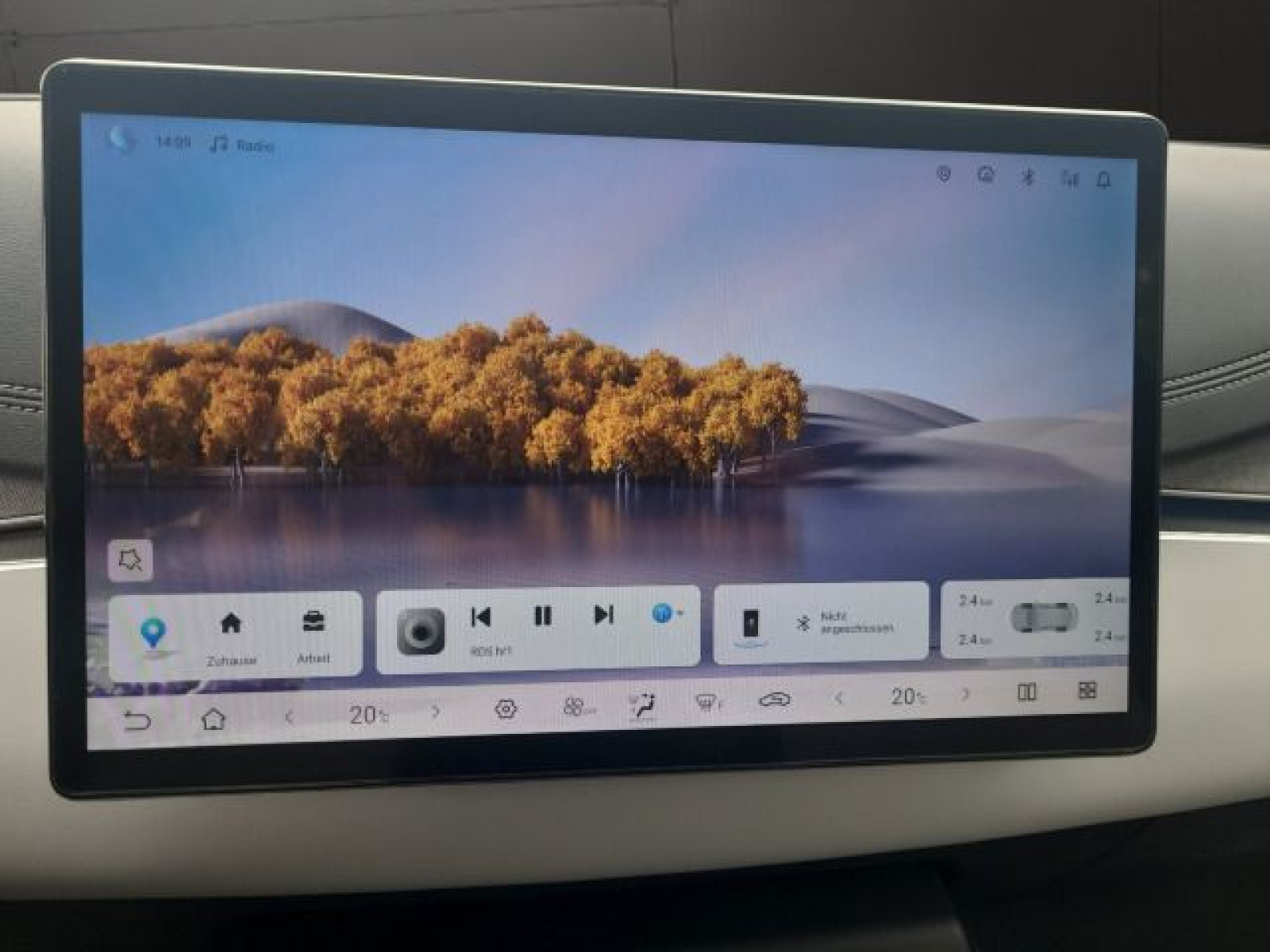Viewport: 1270px width, 952px height.
Task: Tap the back arrow in bottom bar
Action: (137, 720)
